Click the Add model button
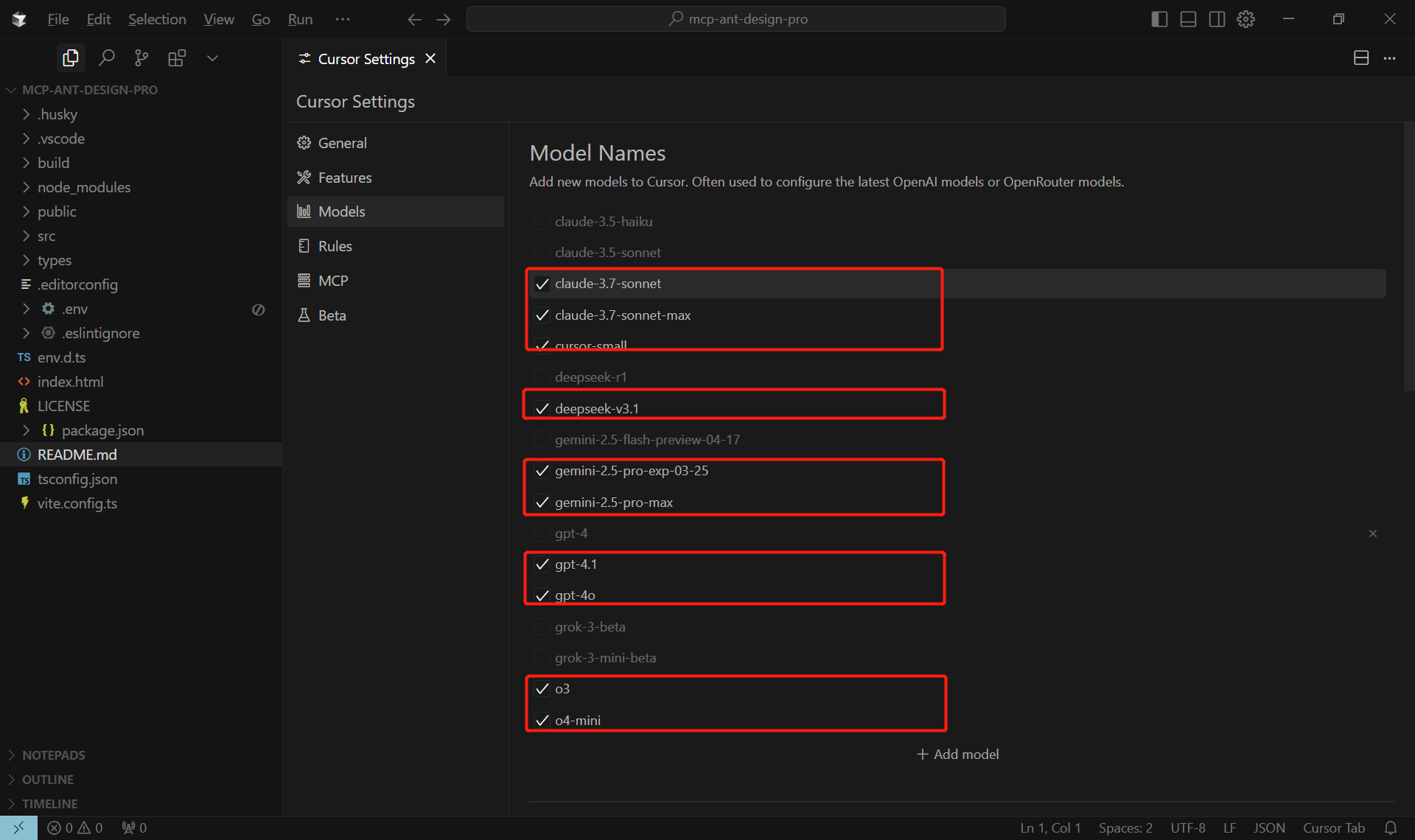 pos(957,754)
